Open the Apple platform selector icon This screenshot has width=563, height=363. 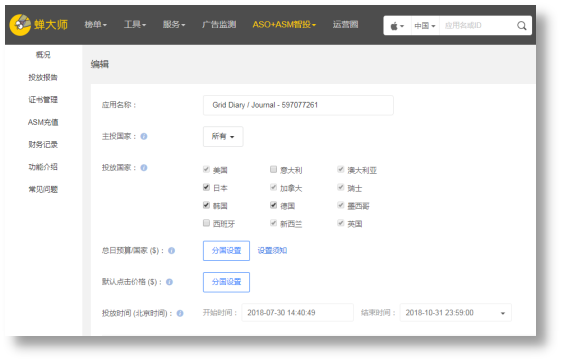(397, 26)
